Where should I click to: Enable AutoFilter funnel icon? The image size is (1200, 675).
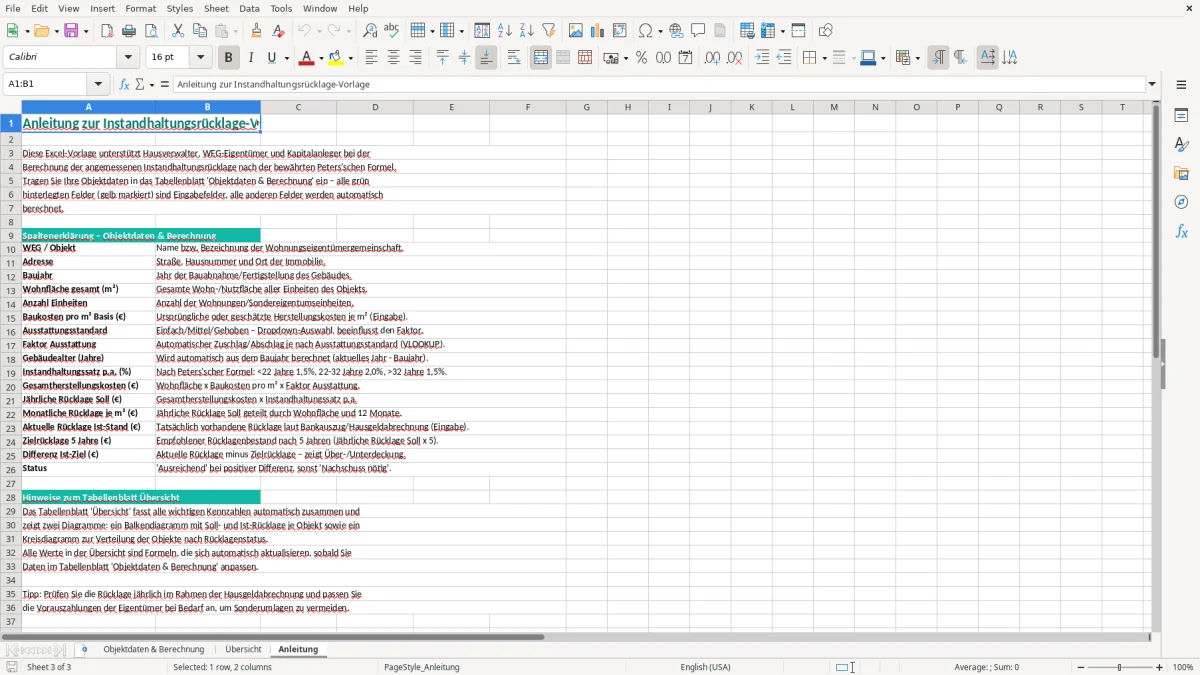[x=549, y=31]
